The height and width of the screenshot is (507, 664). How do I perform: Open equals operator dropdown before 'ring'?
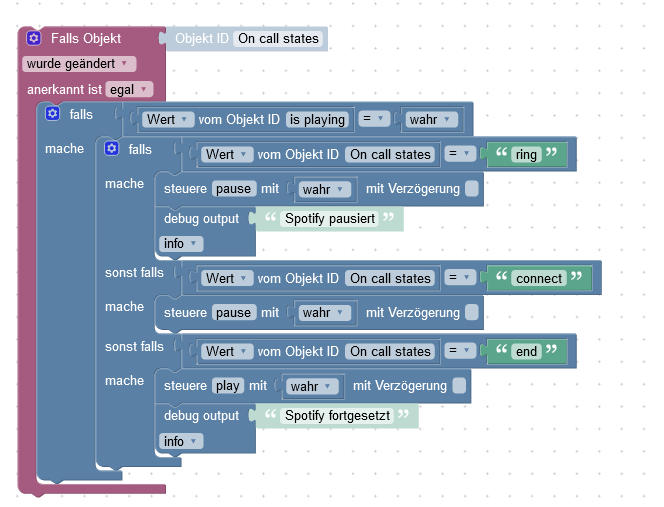[x=460, y=154]
